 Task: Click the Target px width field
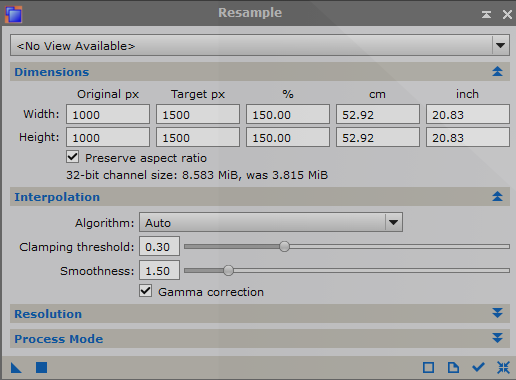coord(198,114)
